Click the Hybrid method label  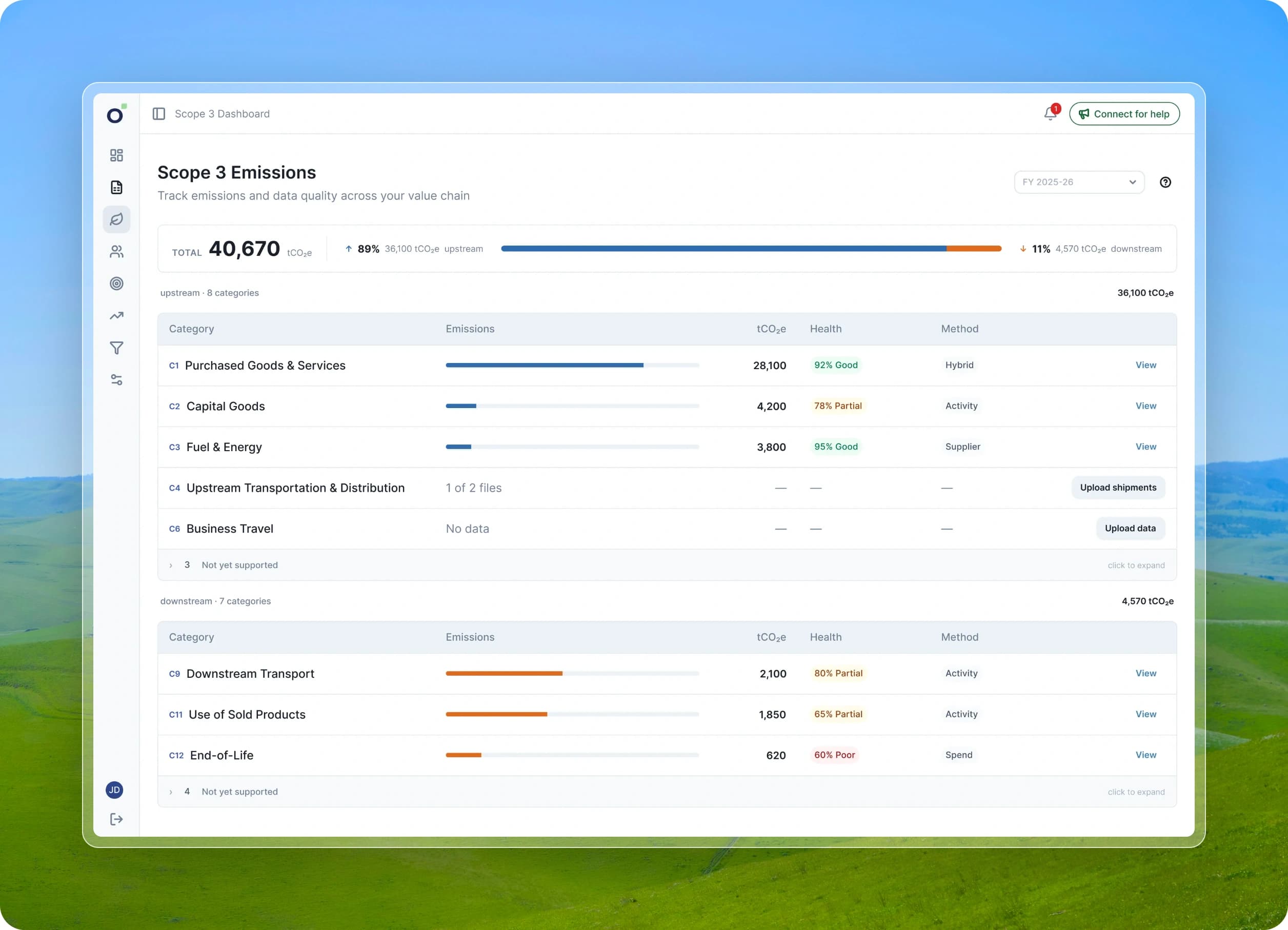pos(959,365)
